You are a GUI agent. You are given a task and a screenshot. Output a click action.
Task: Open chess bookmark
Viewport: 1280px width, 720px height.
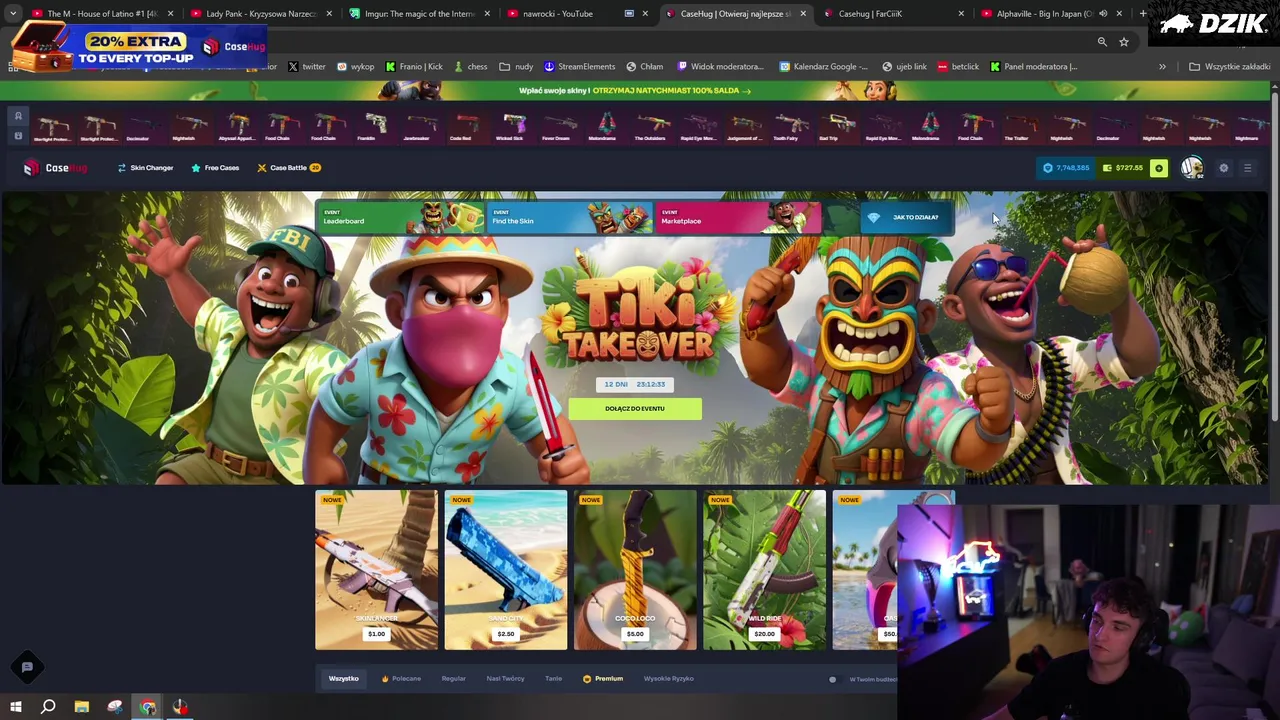point(470,67)
